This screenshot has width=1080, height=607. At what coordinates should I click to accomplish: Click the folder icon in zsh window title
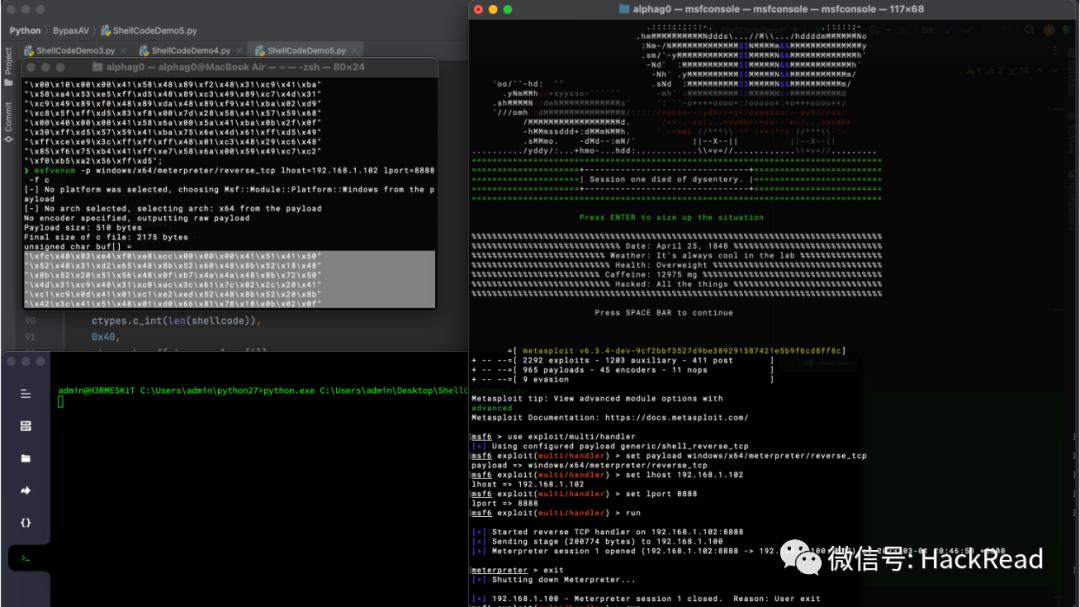[97, 67]
